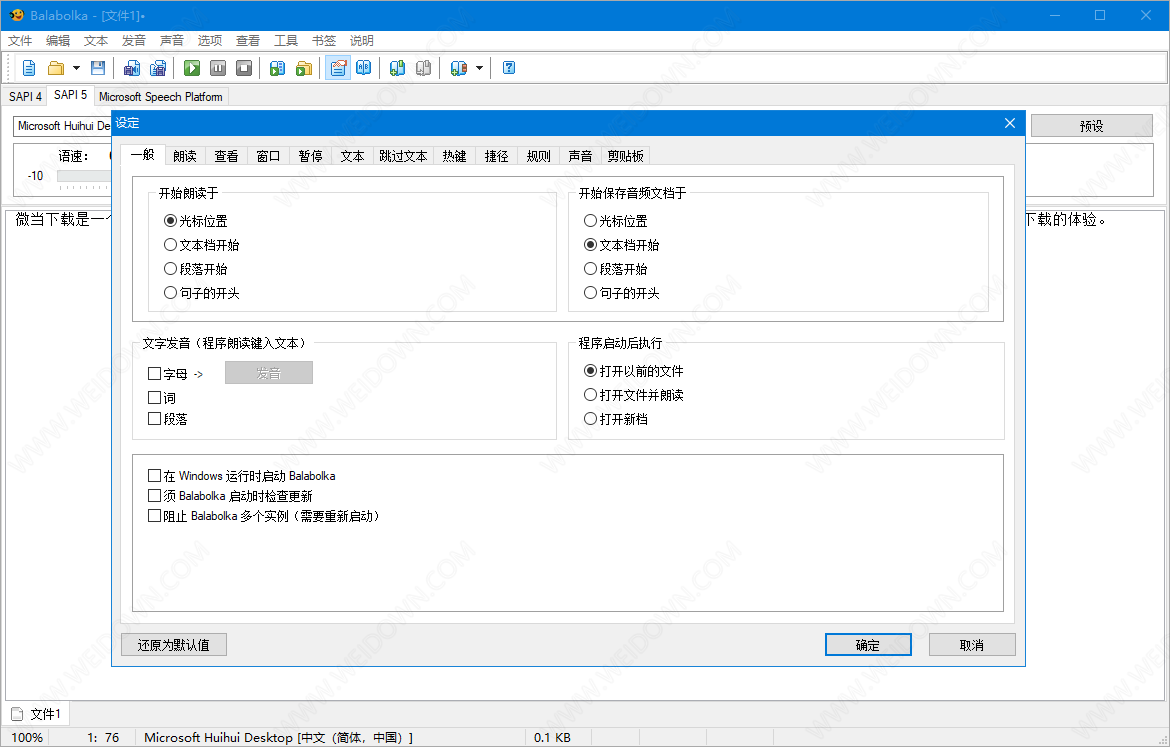This screenshot has height=747, width=1170.
Task: Open the 文件 menu
Action: point(20,40)
